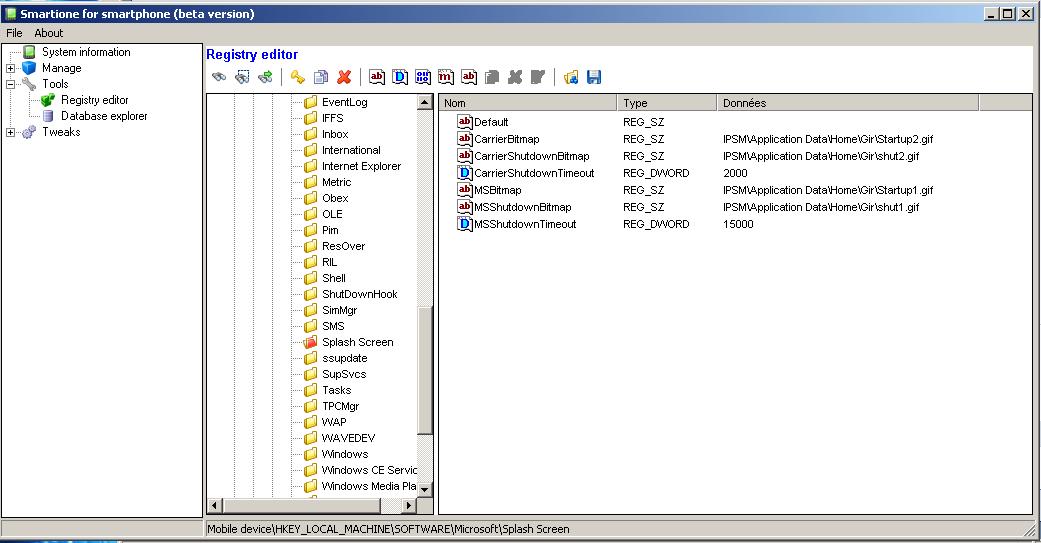Select the Inbox registry key
Image resolution: width=1041 pixels, height=543 pixels.
335,134
